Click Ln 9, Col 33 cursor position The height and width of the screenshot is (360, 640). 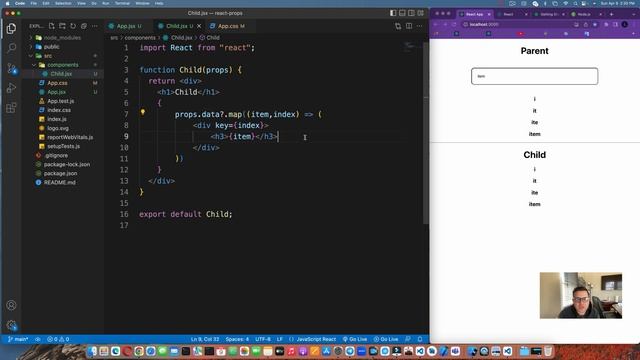[205, 339]
